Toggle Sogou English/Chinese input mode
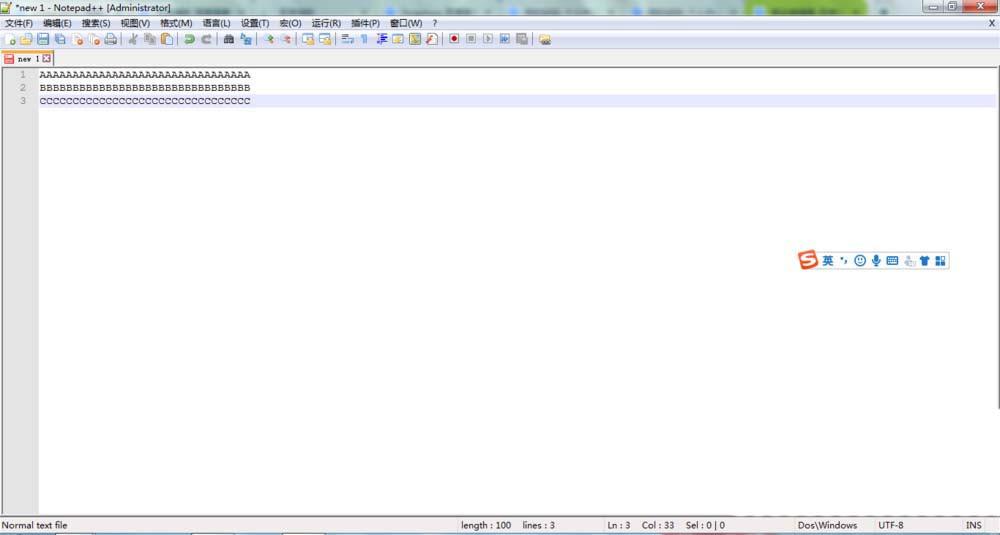 click(828, 261)
